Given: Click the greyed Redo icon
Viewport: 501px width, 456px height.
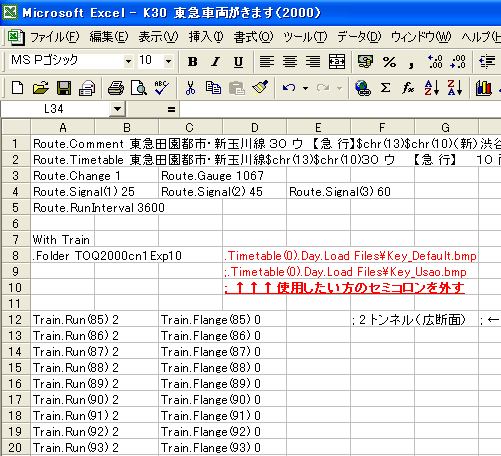Looking at the screenshot, I should (x=323, y=88).
